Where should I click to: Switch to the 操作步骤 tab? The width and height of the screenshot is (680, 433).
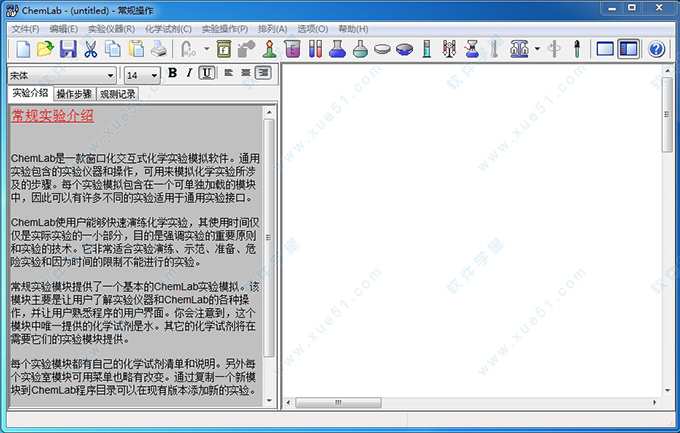[74, 94]
